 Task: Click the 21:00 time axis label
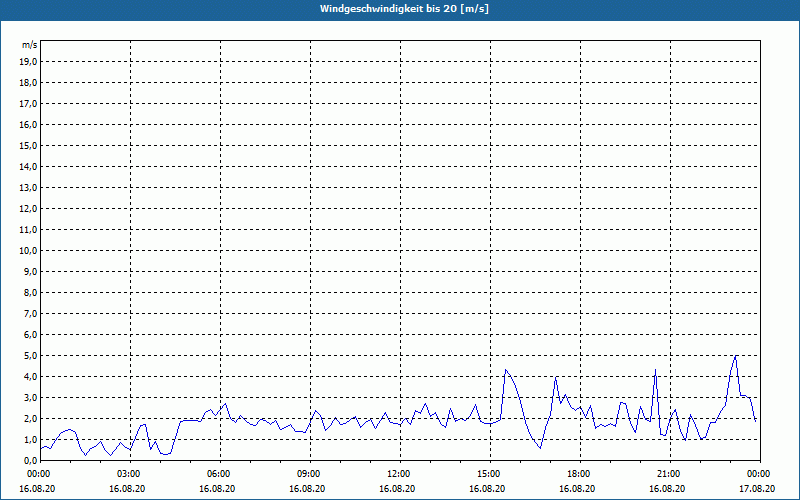tap(670, 474)
